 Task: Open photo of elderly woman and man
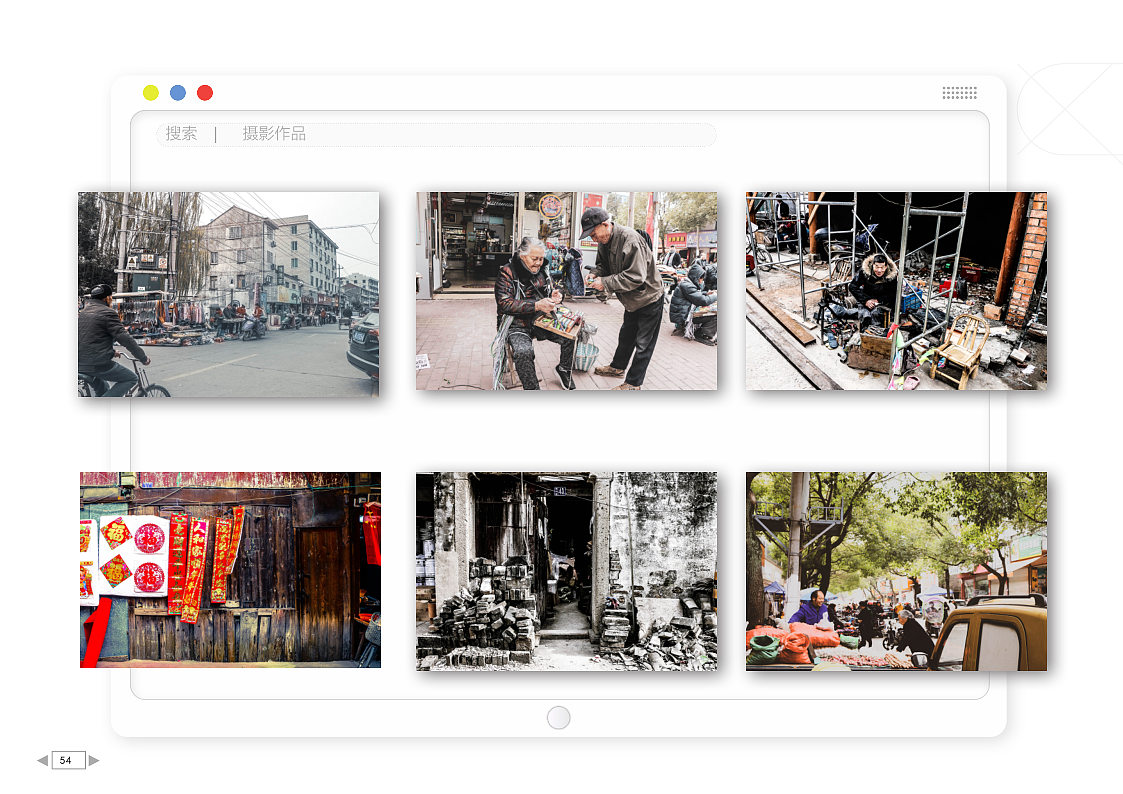(567, 291)
